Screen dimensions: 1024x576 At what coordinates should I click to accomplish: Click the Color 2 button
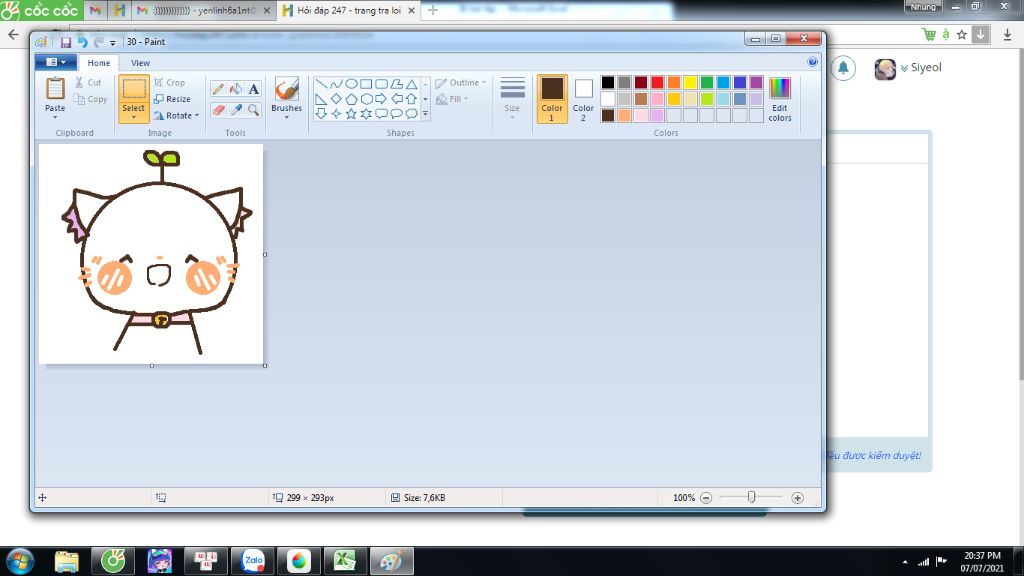(x=583, y=99)
